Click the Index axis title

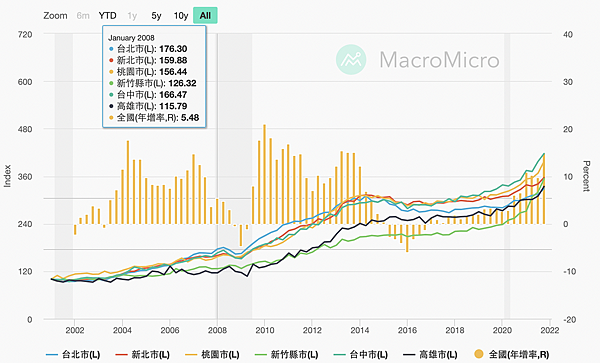pyautogui.click(x=7, y=176)
